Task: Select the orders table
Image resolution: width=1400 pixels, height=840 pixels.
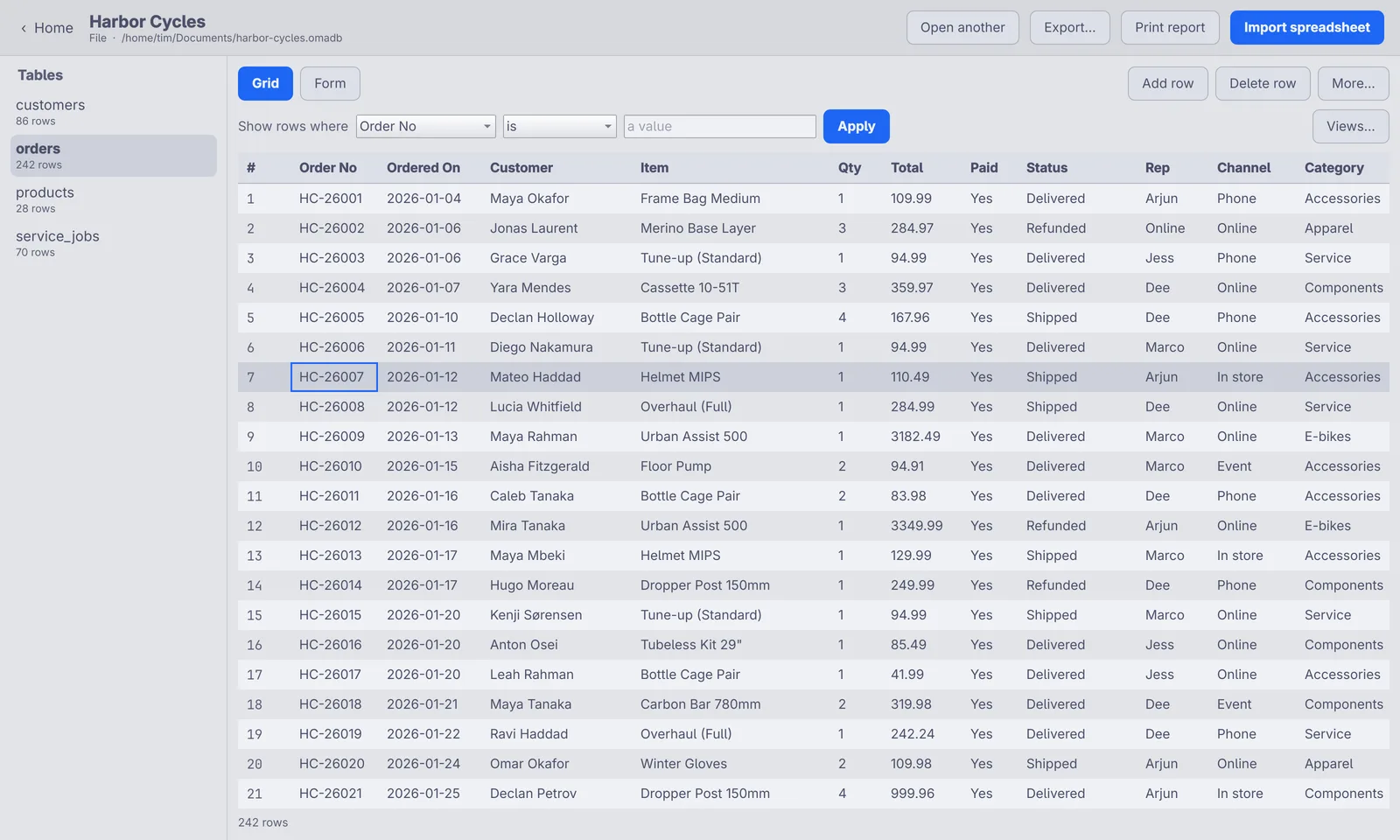Action: [114, 156]
